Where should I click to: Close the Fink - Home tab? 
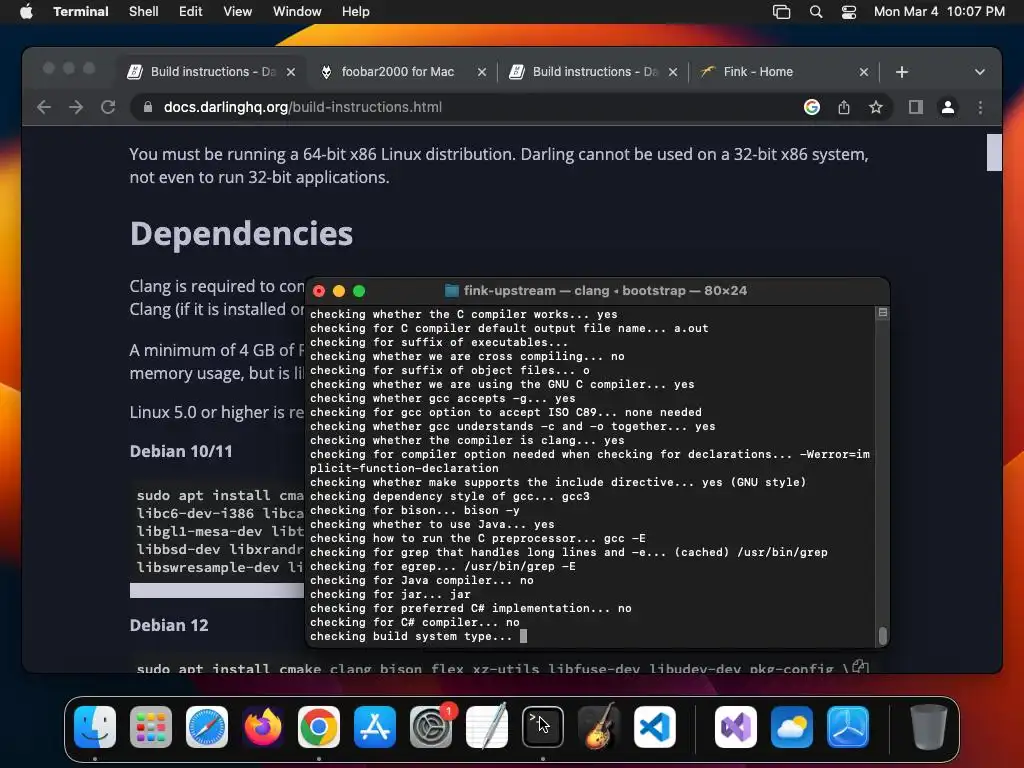(x=863, y=72)
